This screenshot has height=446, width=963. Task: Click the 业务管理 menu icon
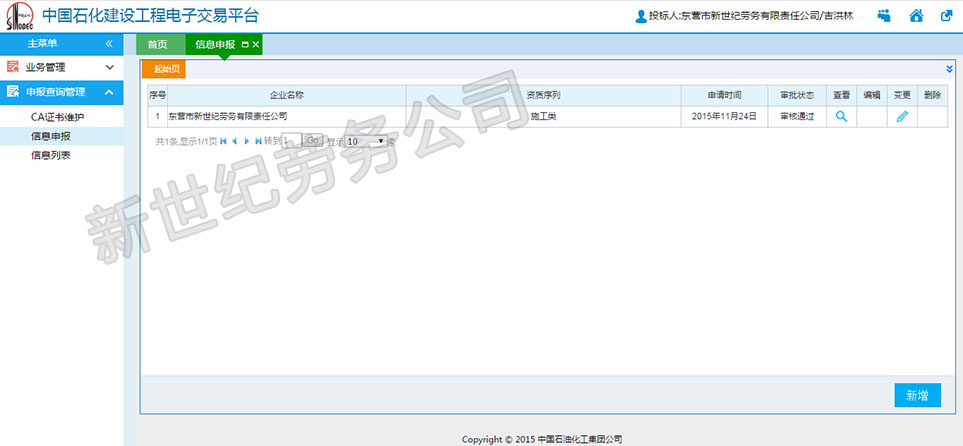pos(13,67)
